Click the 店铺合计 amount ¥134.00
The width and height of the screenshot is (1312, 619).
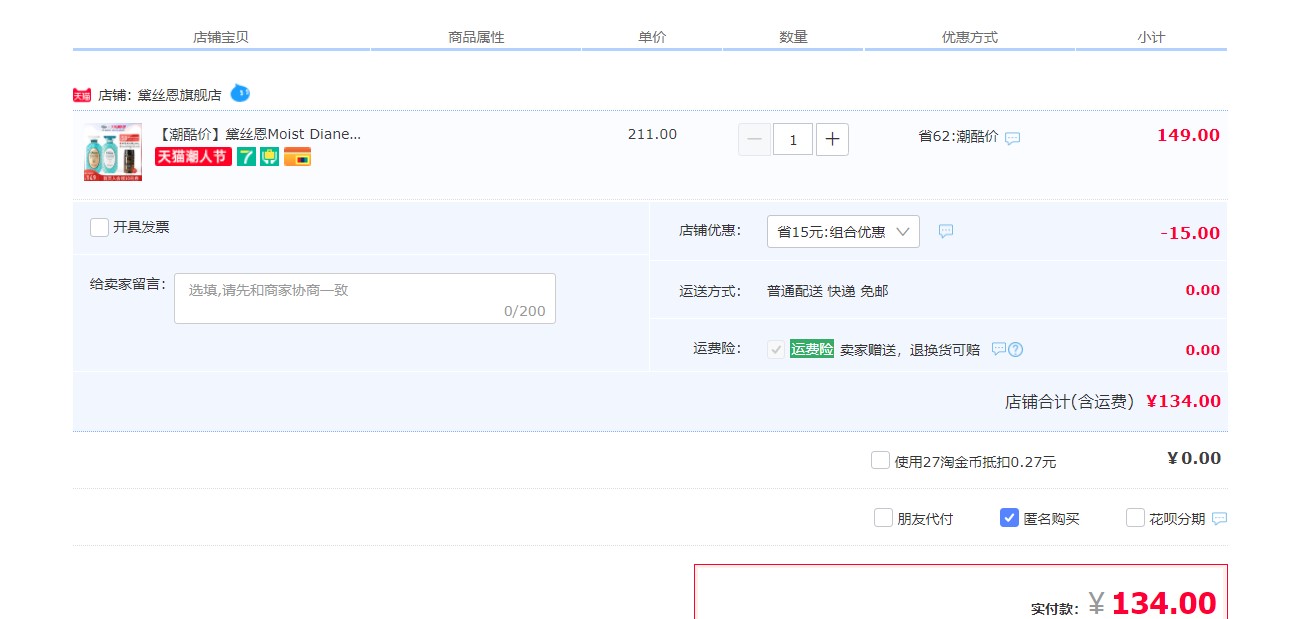click(x=1183, y=401)
